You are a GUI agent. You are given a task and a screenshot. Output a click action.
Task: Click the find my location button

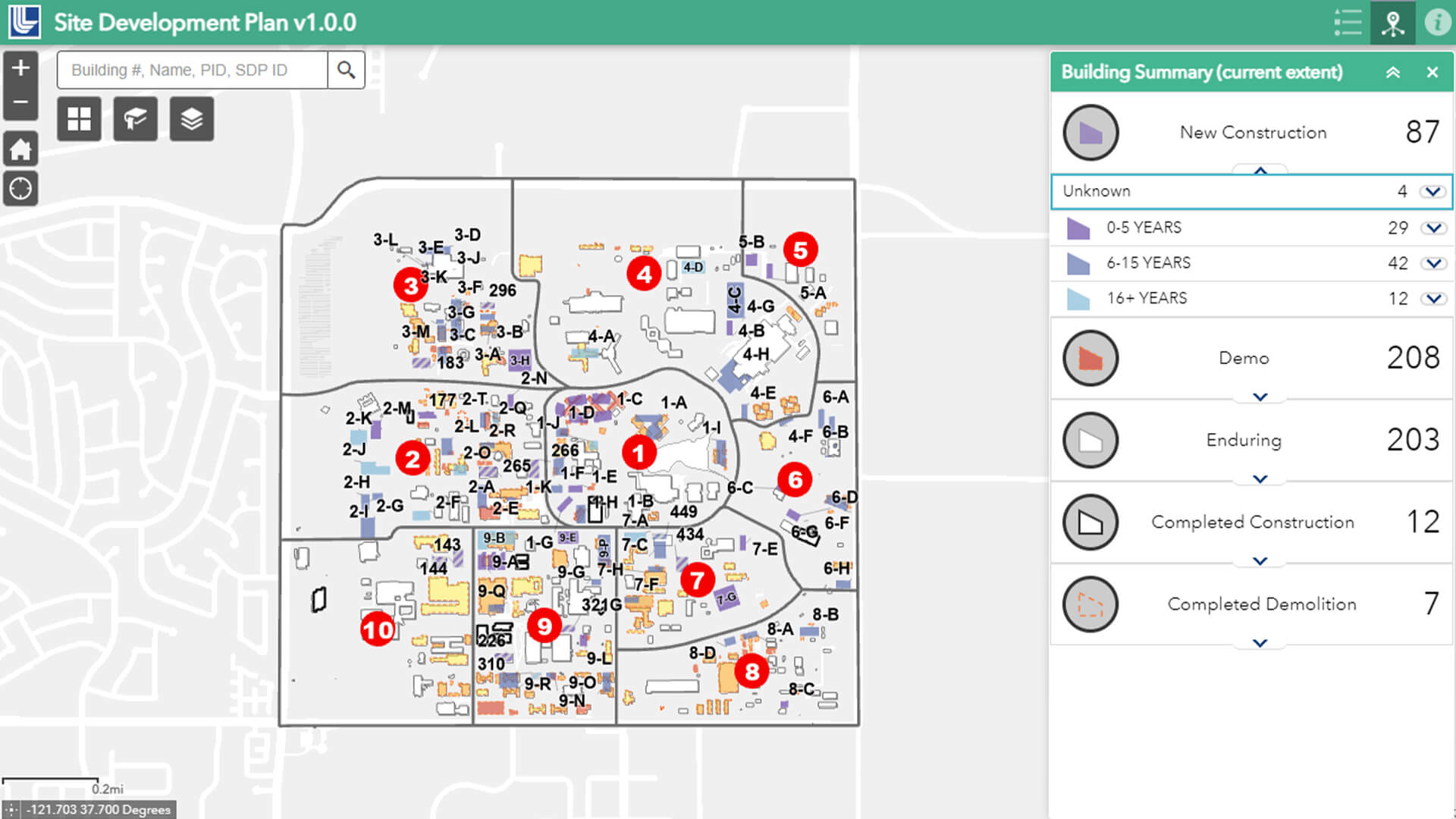click(20, 189)
